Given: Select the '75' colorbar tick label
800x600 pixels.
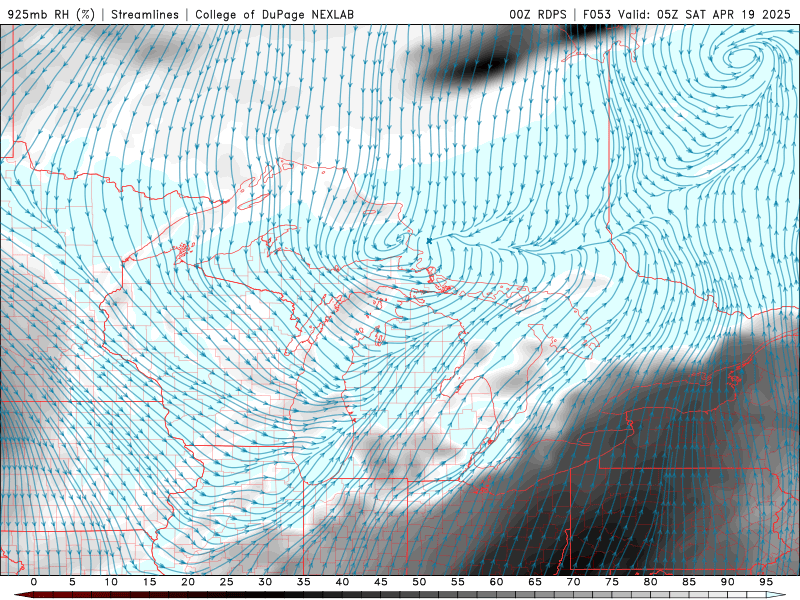Looking at the screenshot, I should (x=612, y=582).
